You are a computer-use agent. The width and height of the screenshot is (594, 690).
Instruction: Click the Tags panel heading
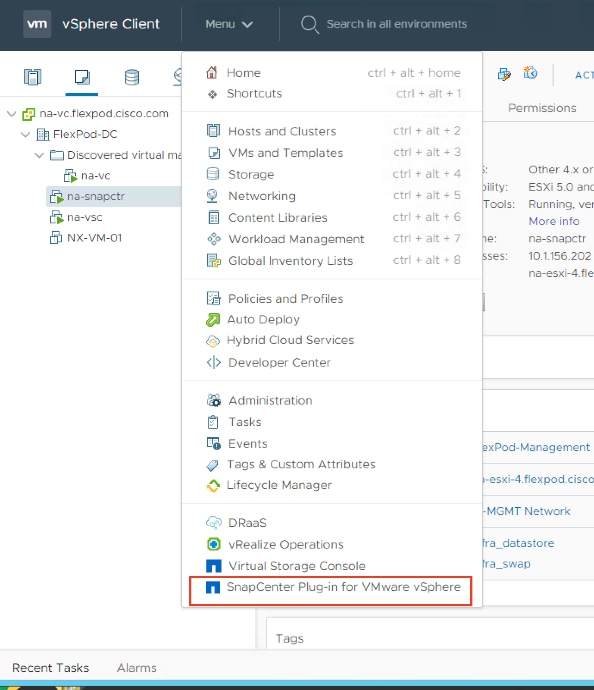(x=290, y=639)
